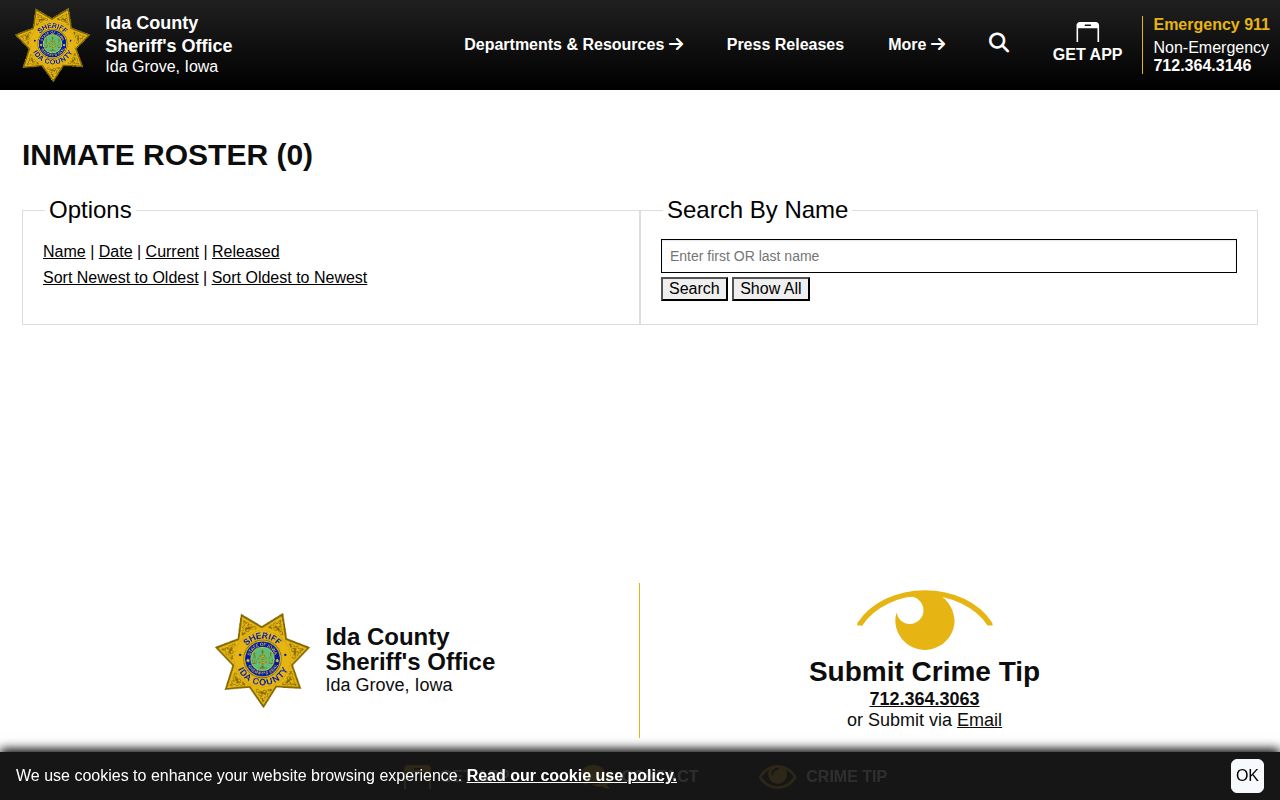Open Press Releases page

(x=785, y=44)
